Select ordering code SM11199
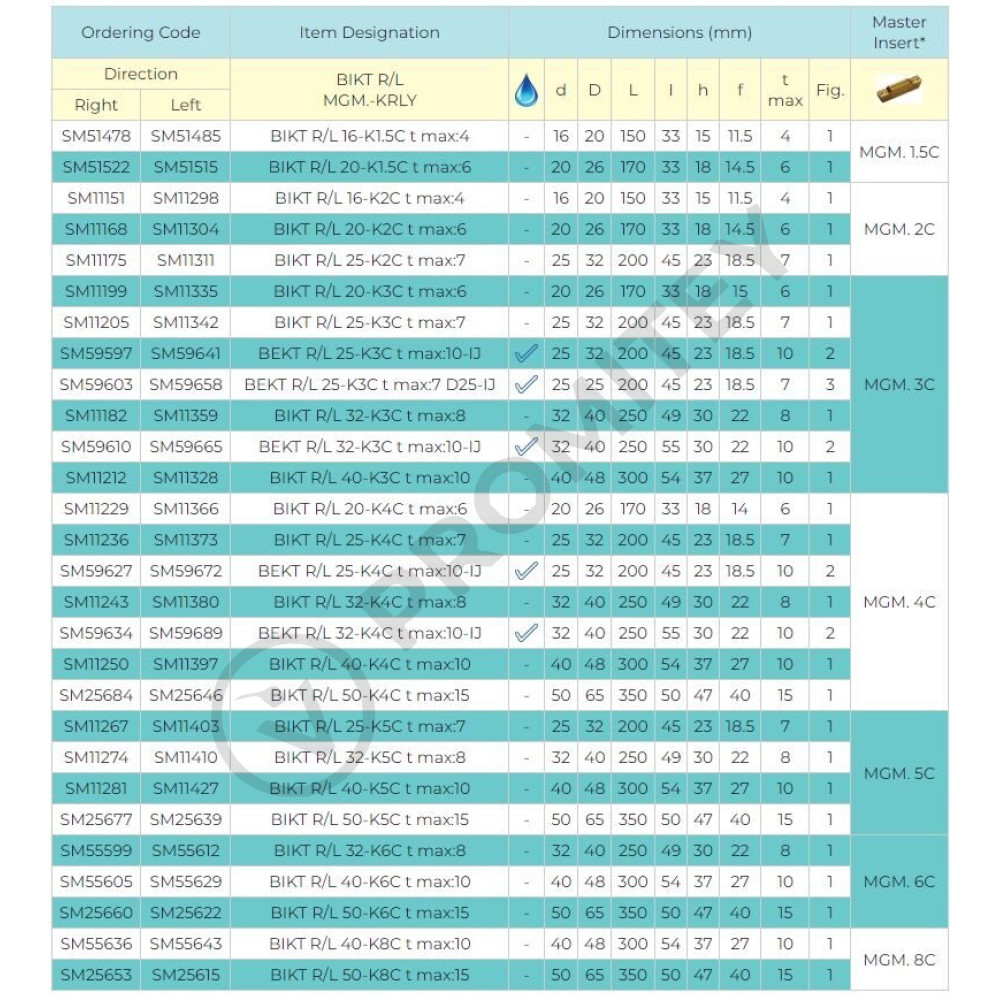 point(96,291)
